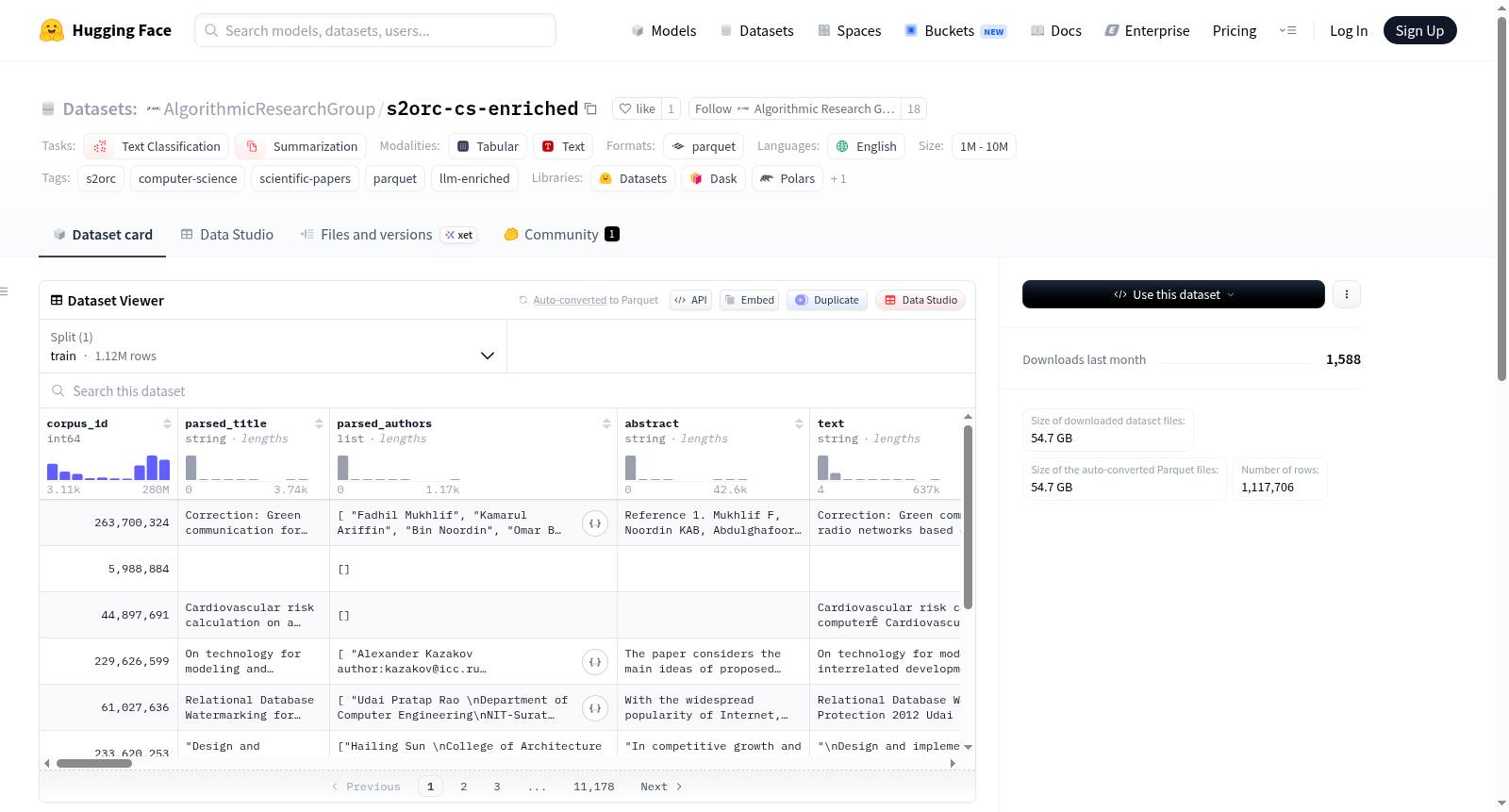The image size is (1509, 812).
Task: Go to Spaces in top navigation
Action: [849, 30]
